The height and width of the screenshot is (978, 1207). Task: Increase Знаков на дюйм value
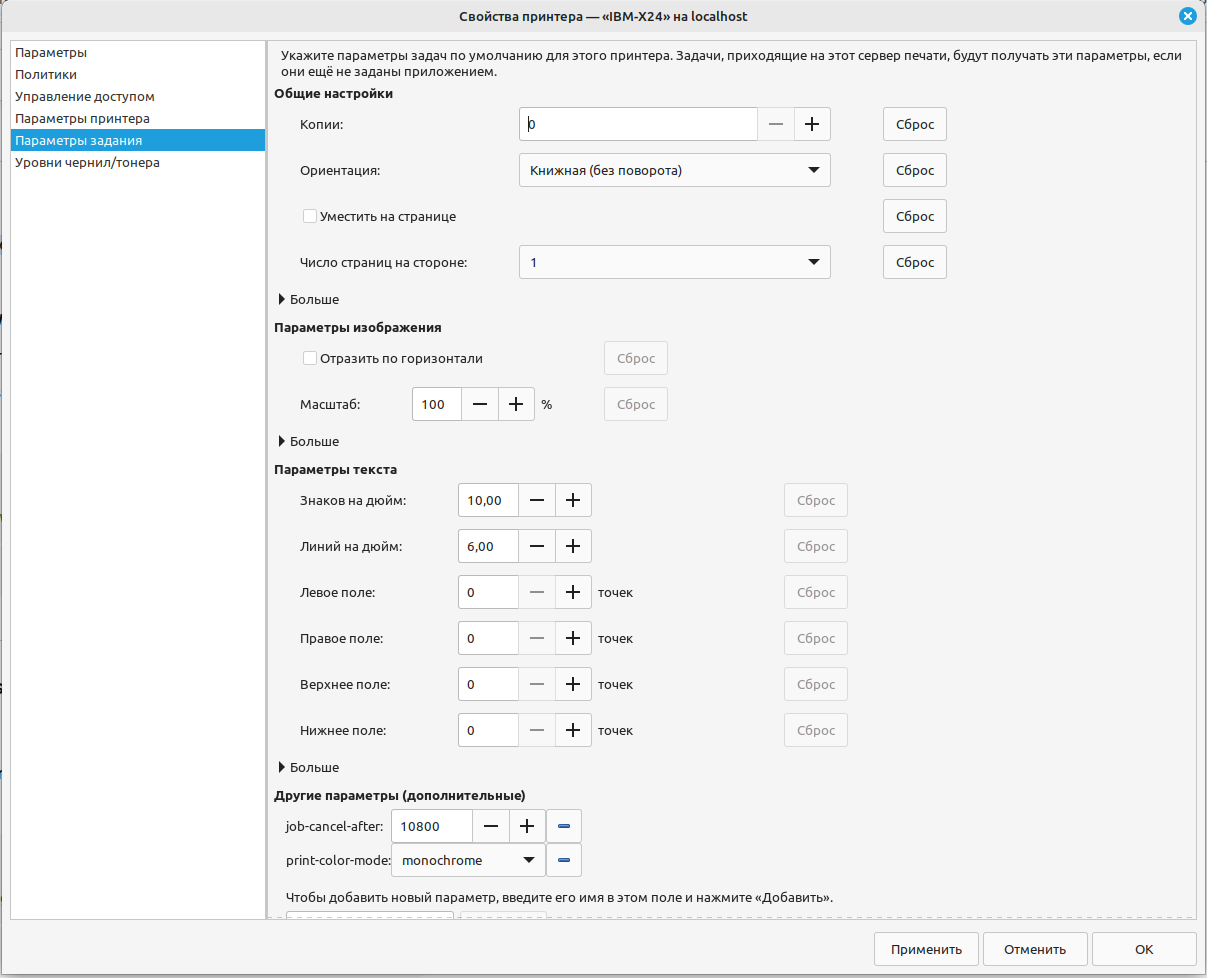[573, 500]
